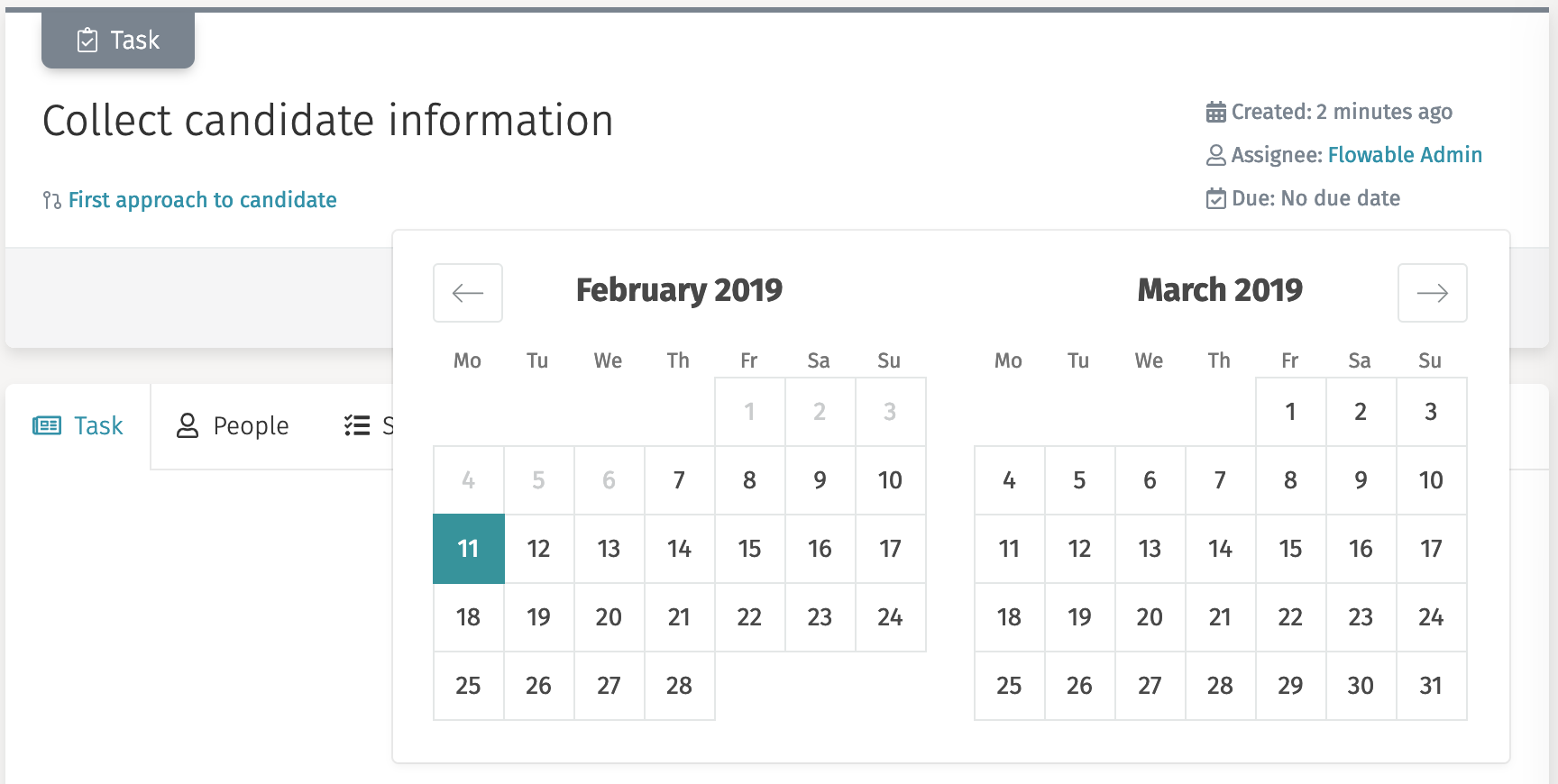Open the First approach to candidate link
Image resolution: width=1558 pixels, height=784 pixels.
click(202, 199)
